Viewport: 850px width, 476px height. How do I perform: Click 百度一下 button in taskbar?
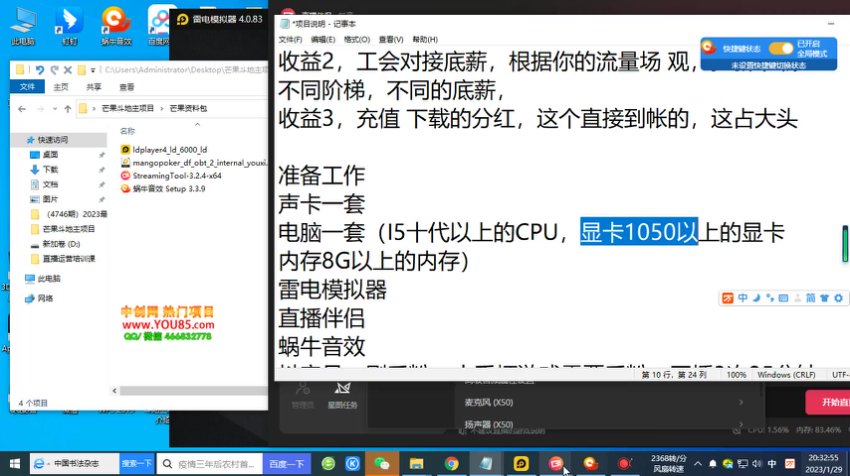point(286,464)
